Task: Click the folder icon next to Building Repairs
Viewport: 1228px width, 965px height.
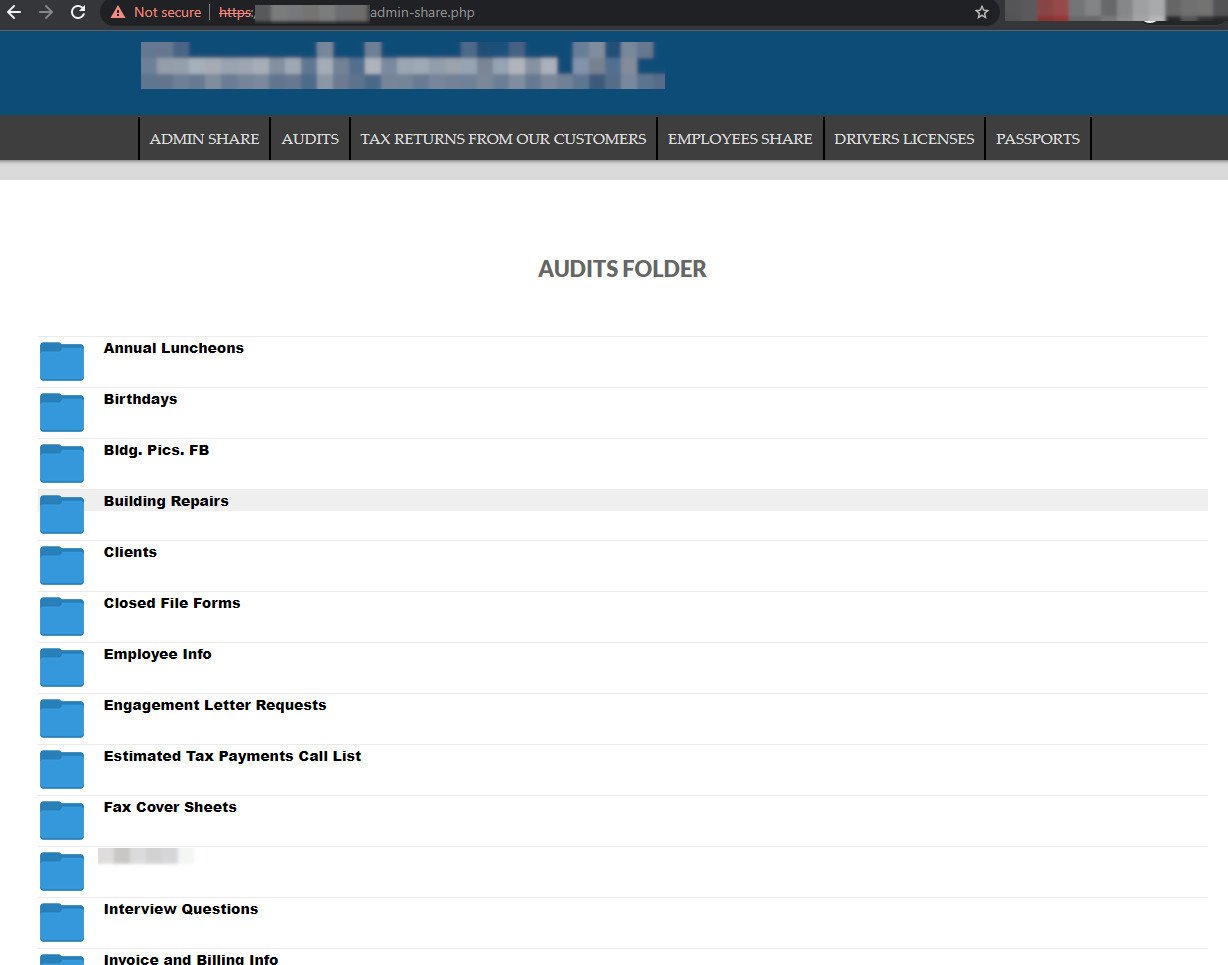Action: click(x=61, y=514)
